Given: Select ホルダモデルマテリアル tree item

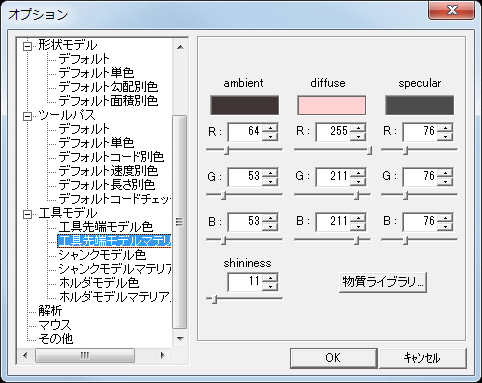Looking at the screenshot, I should pos(114,297).
